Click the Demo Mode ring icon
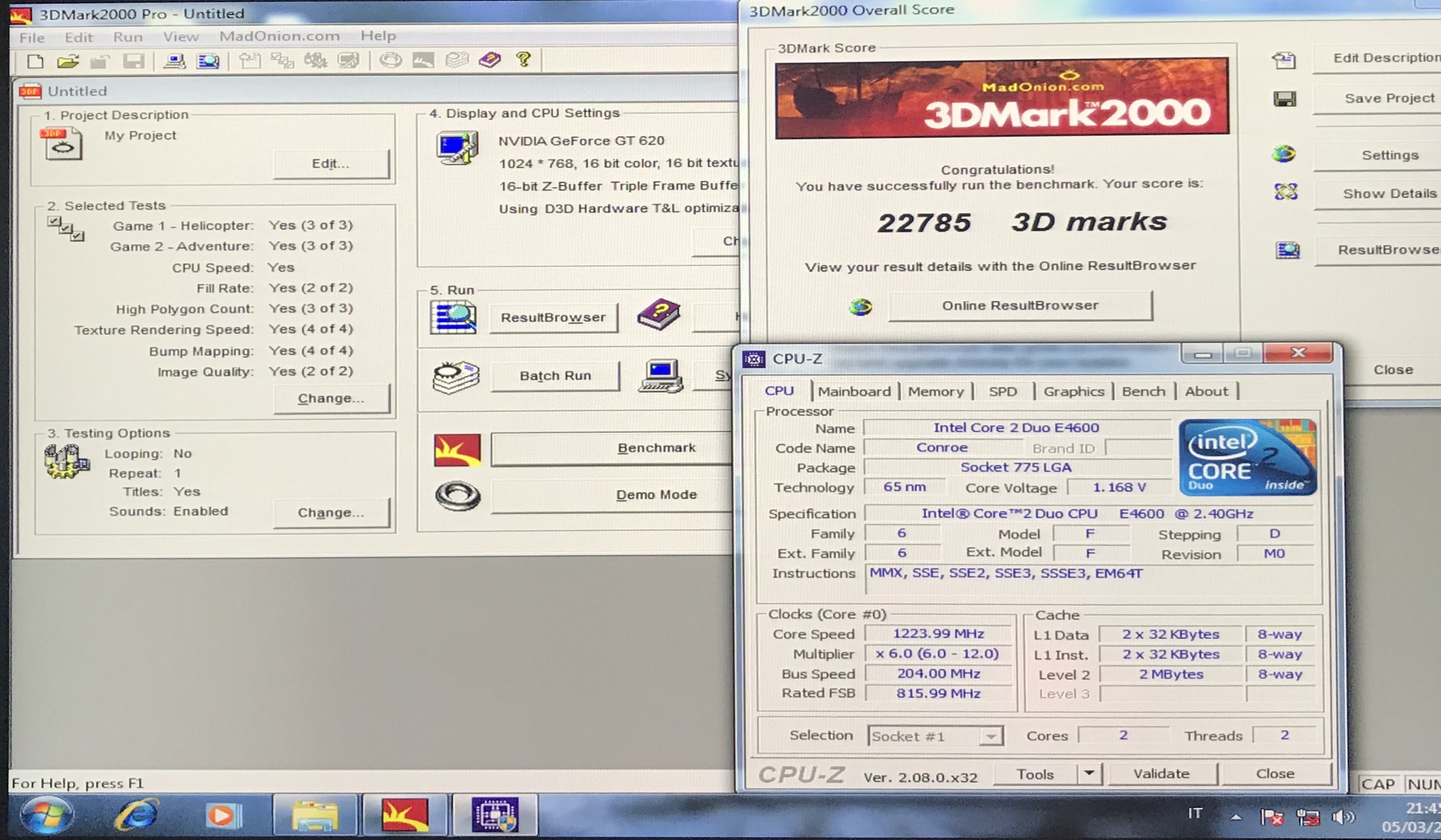 tap(457, 495)
